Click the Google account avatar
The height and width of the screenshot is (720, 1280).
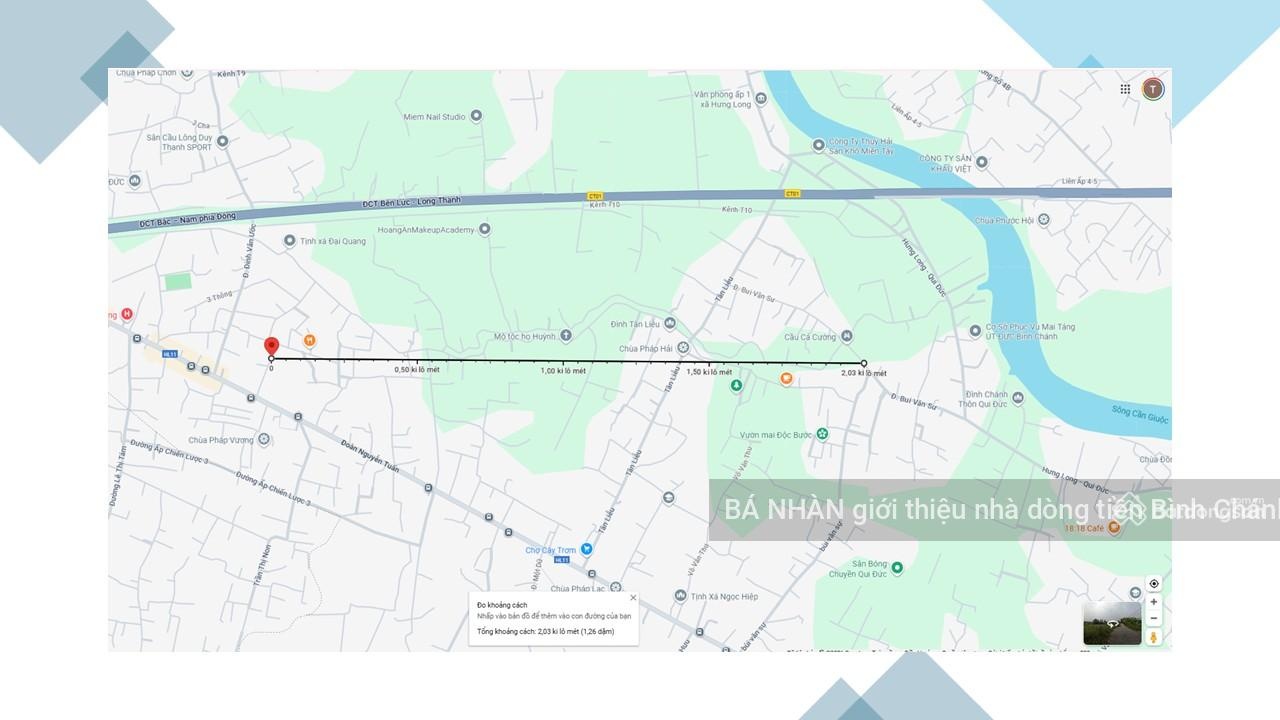click(x=1153, y=89)
